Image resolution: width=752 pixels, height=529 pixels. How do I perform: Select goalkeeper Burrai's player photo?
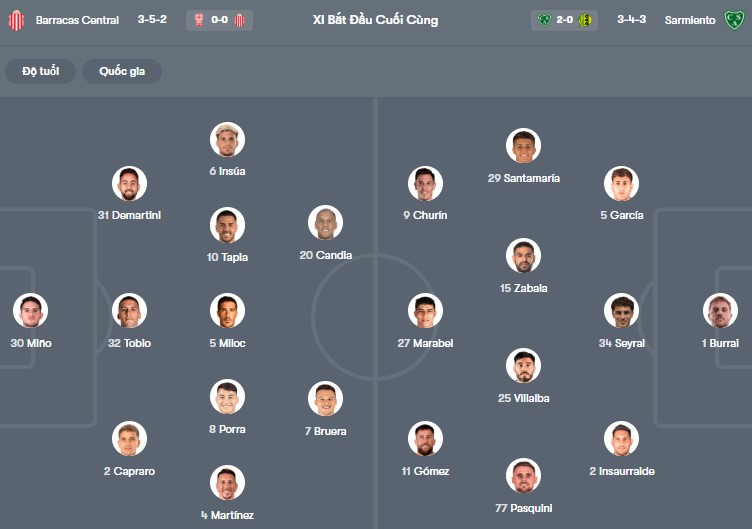tap(720, 311)
